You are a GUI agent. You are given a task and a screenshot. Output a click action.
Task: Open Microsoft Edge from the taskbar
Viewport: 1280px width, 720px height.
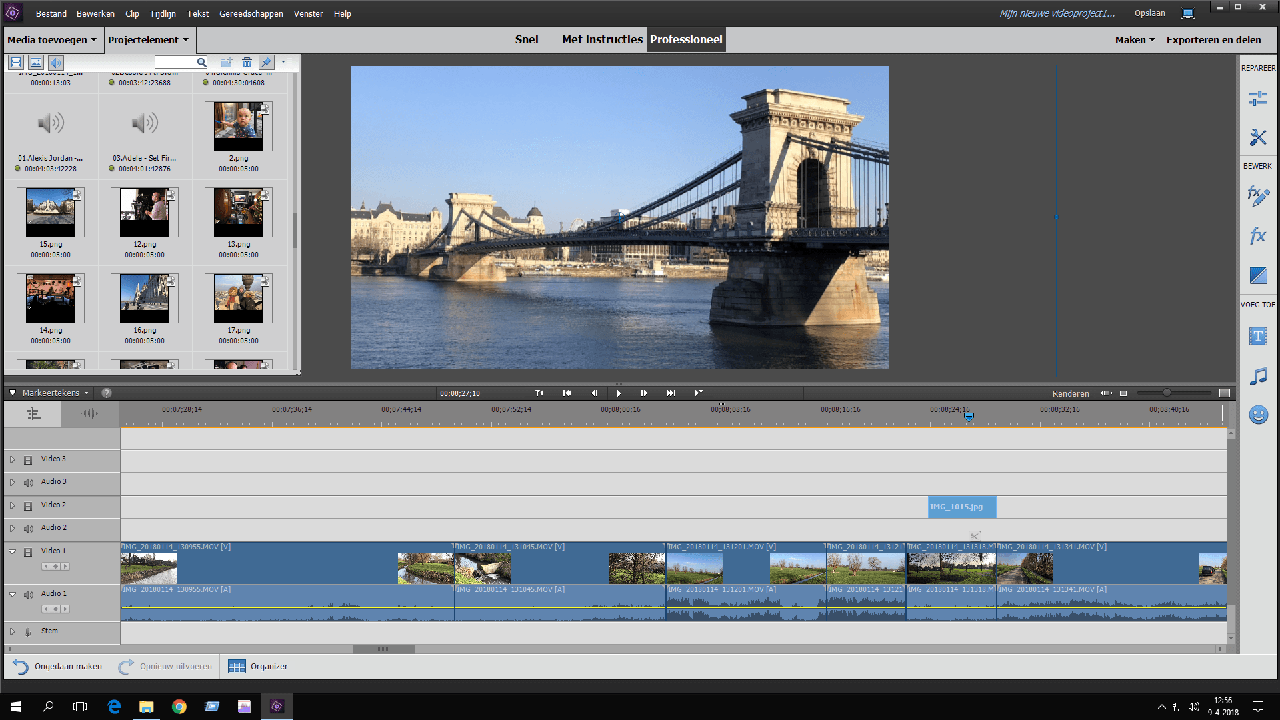point(114,706)
